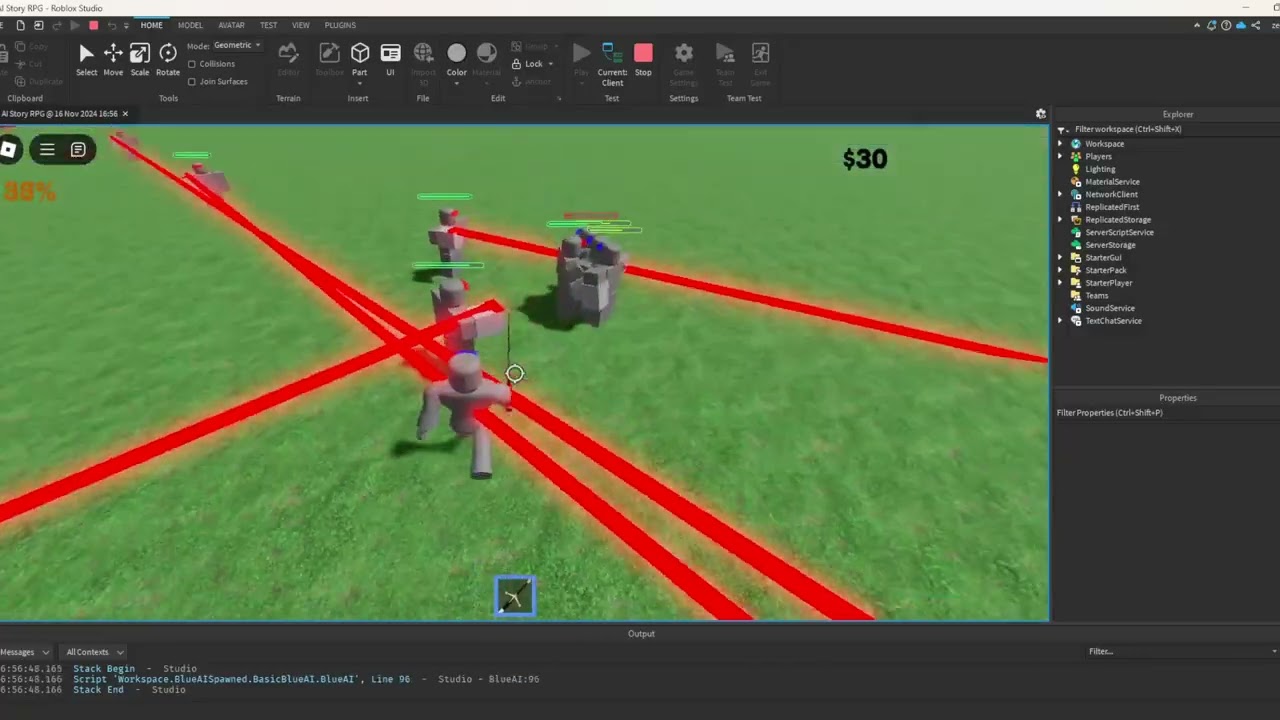Close the AI Story RPG document tab
This screenshot has height=720, width=1280.
125,114
